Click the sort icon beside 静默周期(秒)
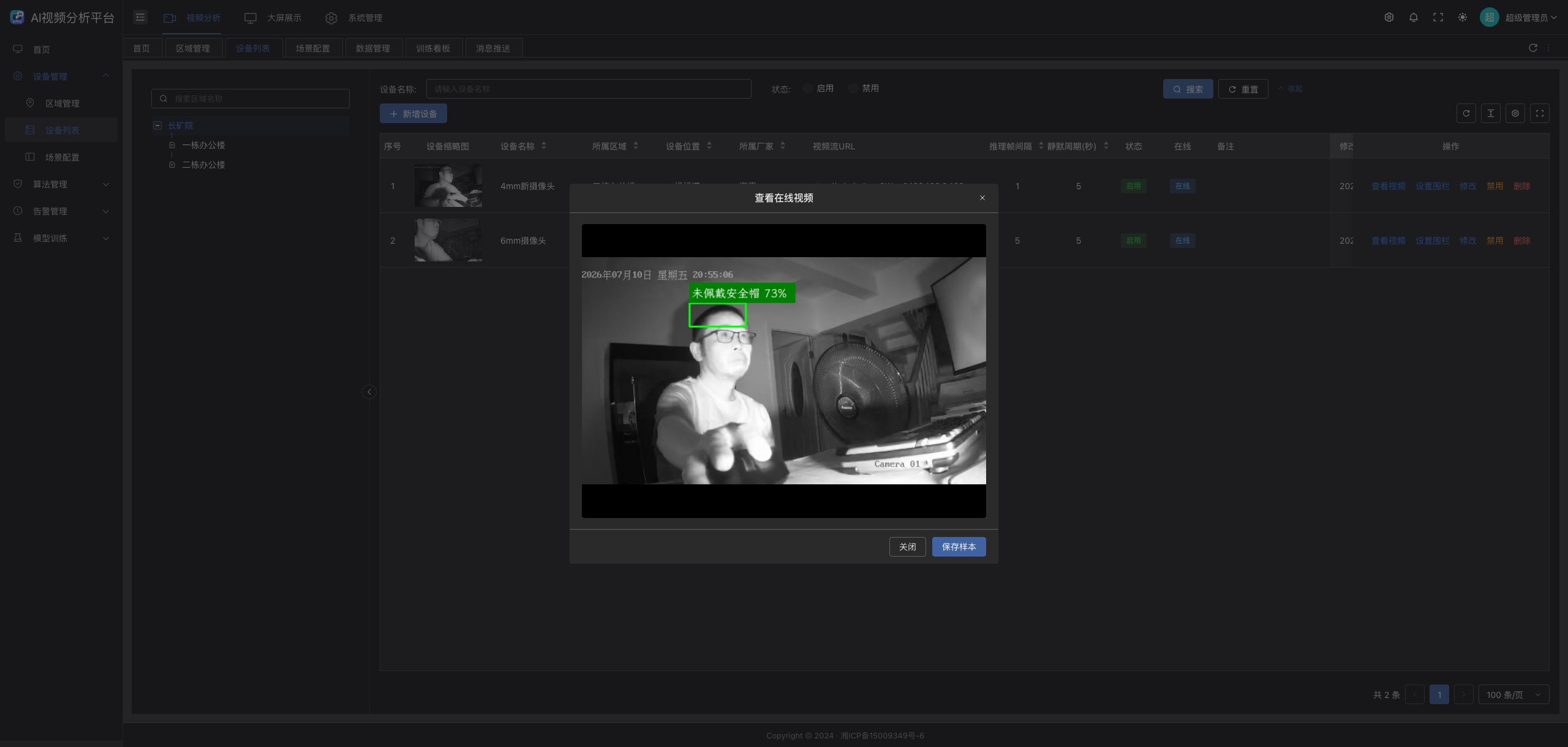This screenshot has height=747, width=1568. [1106, 146]
